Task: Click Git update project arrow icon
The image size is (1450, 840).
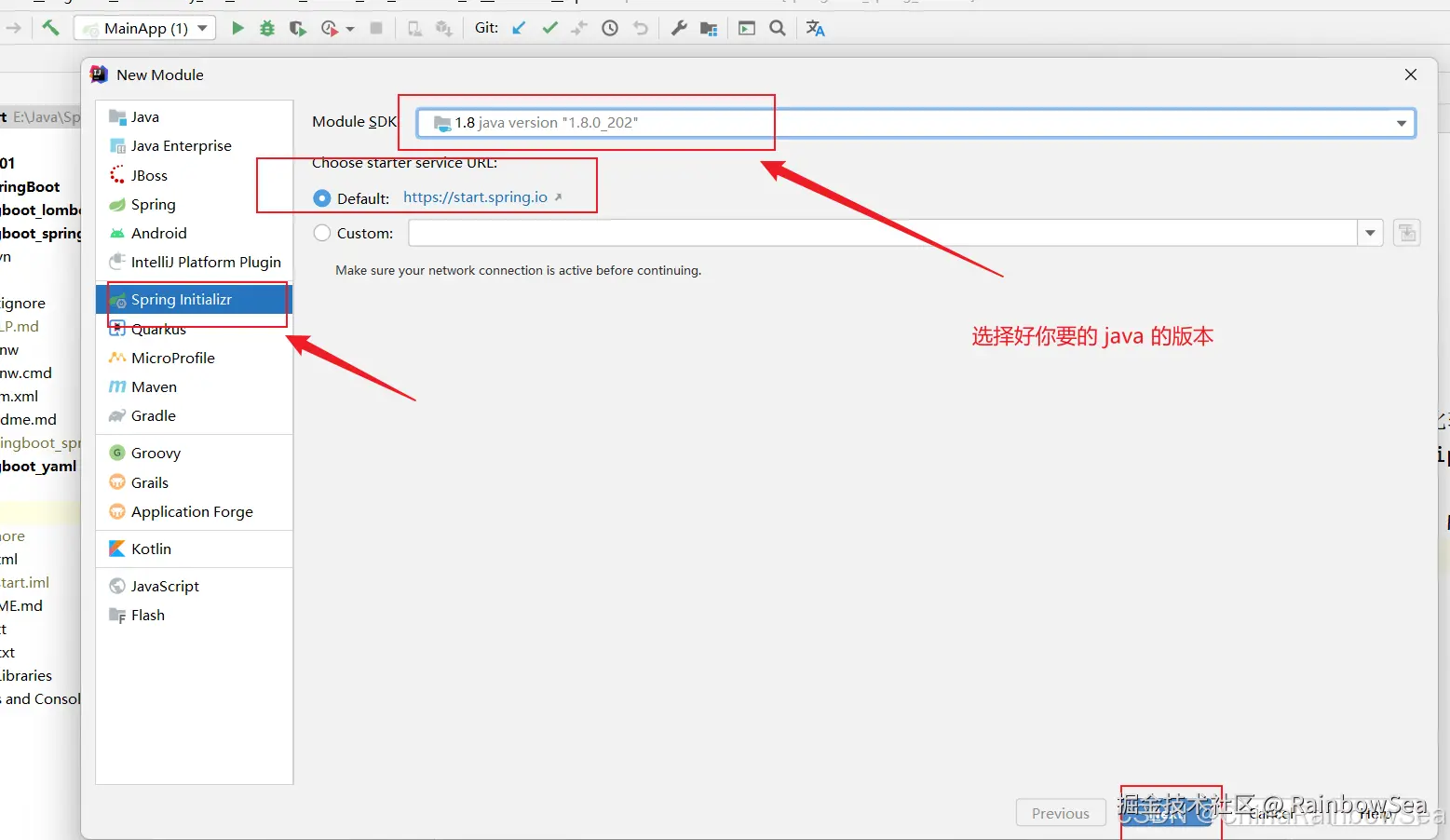Action: pyautogui.click(x=519, y=28)
